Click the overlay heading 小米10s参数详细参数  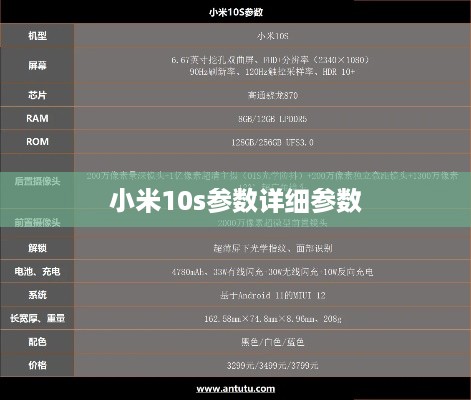click(x=236, y=201)
